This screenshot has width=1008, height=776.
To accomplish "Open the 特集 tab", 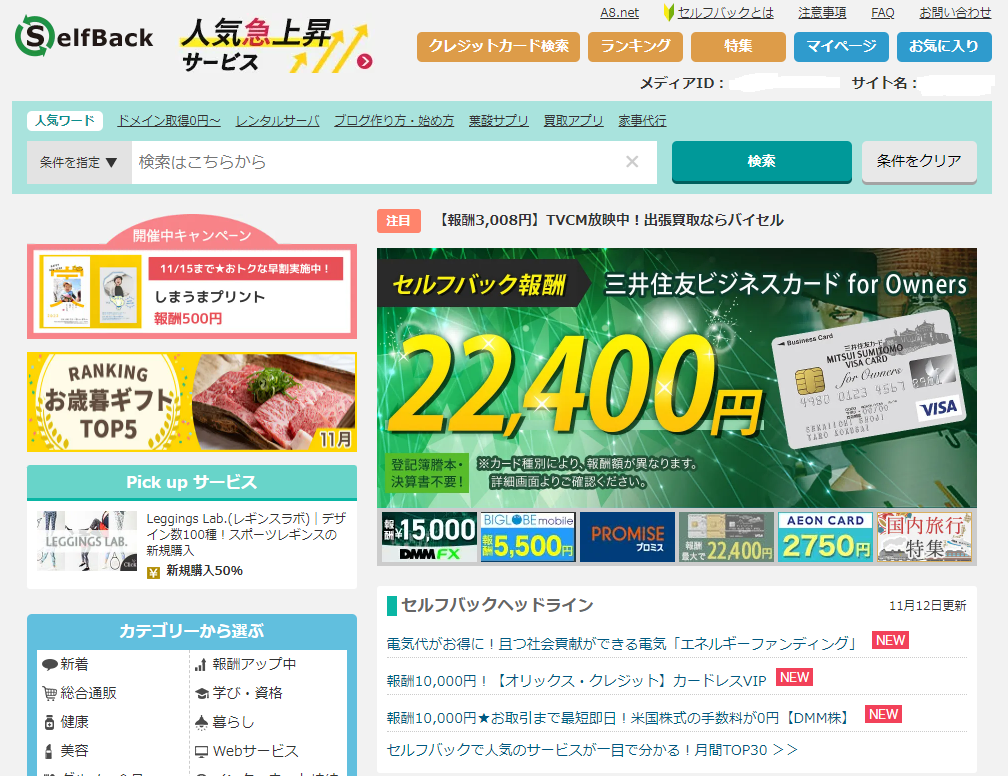I will (738, 46).
